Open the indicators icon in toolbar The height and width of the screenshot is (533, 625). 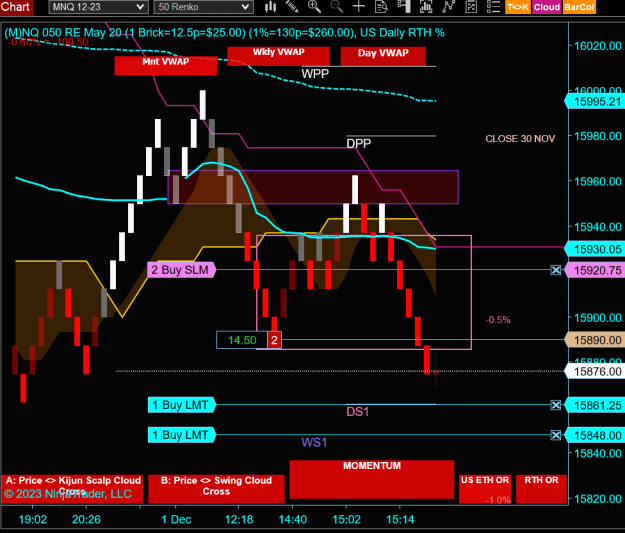[x=426, y=6]
